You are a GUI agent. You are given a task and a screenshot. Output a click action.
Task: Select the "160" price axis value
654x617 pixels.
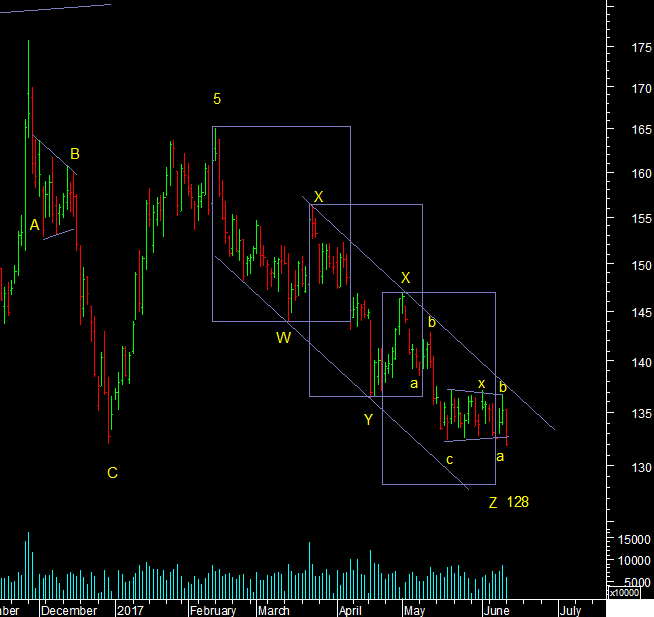pos(641,173)
